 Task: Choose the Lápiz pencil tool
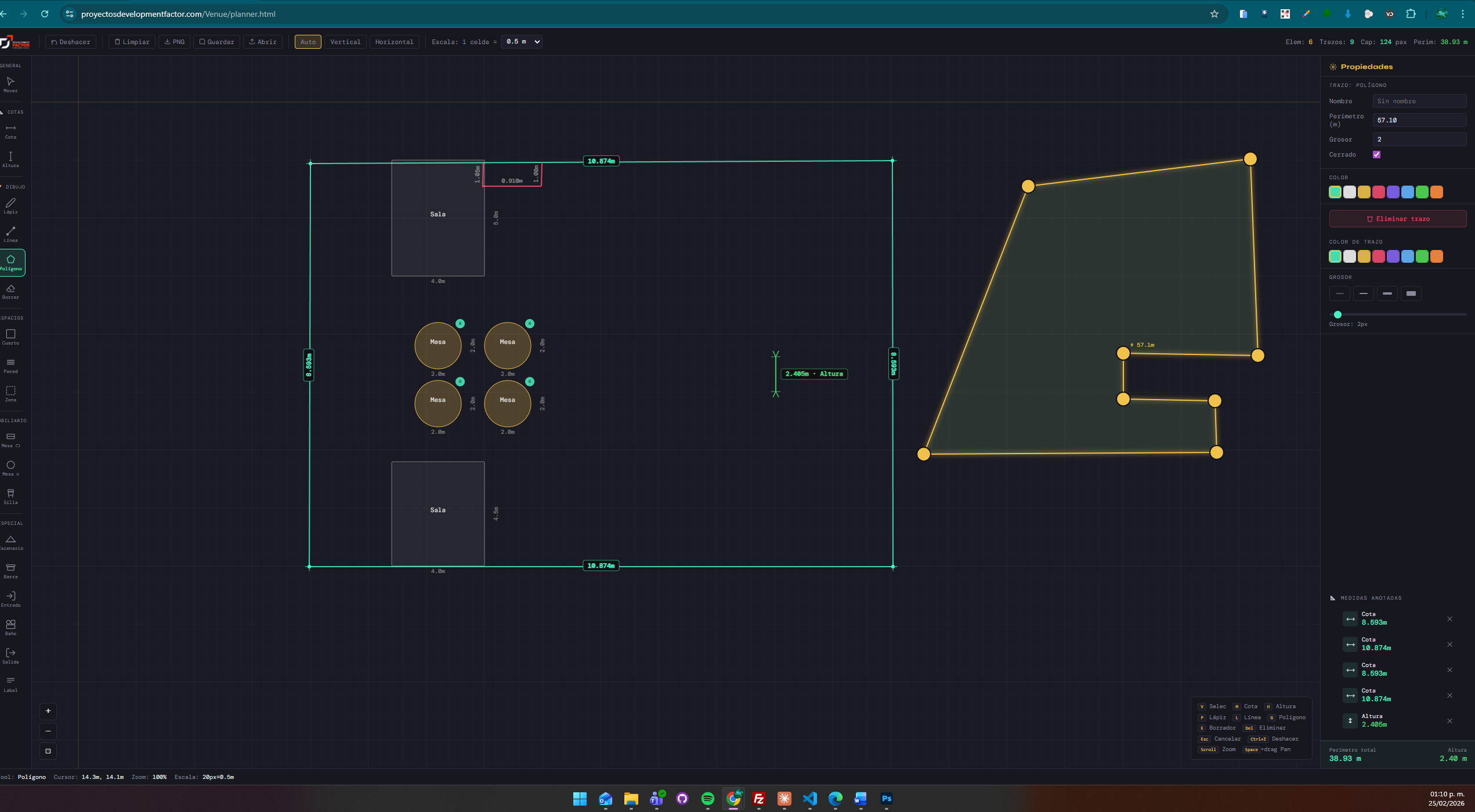10,206
